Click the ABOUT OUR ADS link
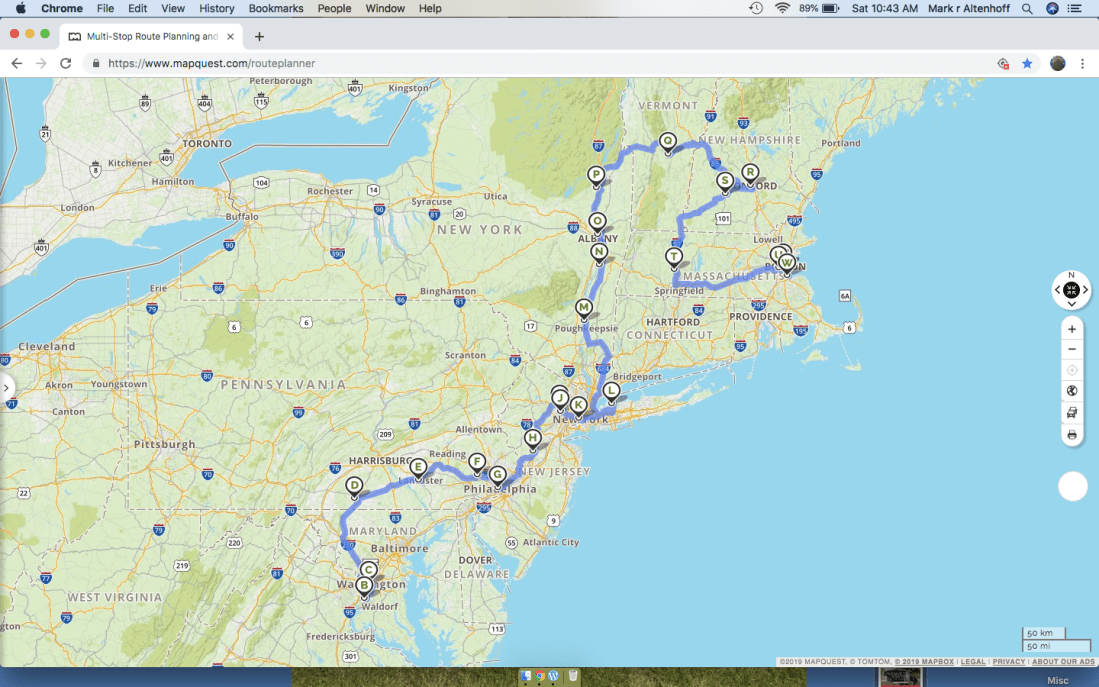 coord(1064,662)
